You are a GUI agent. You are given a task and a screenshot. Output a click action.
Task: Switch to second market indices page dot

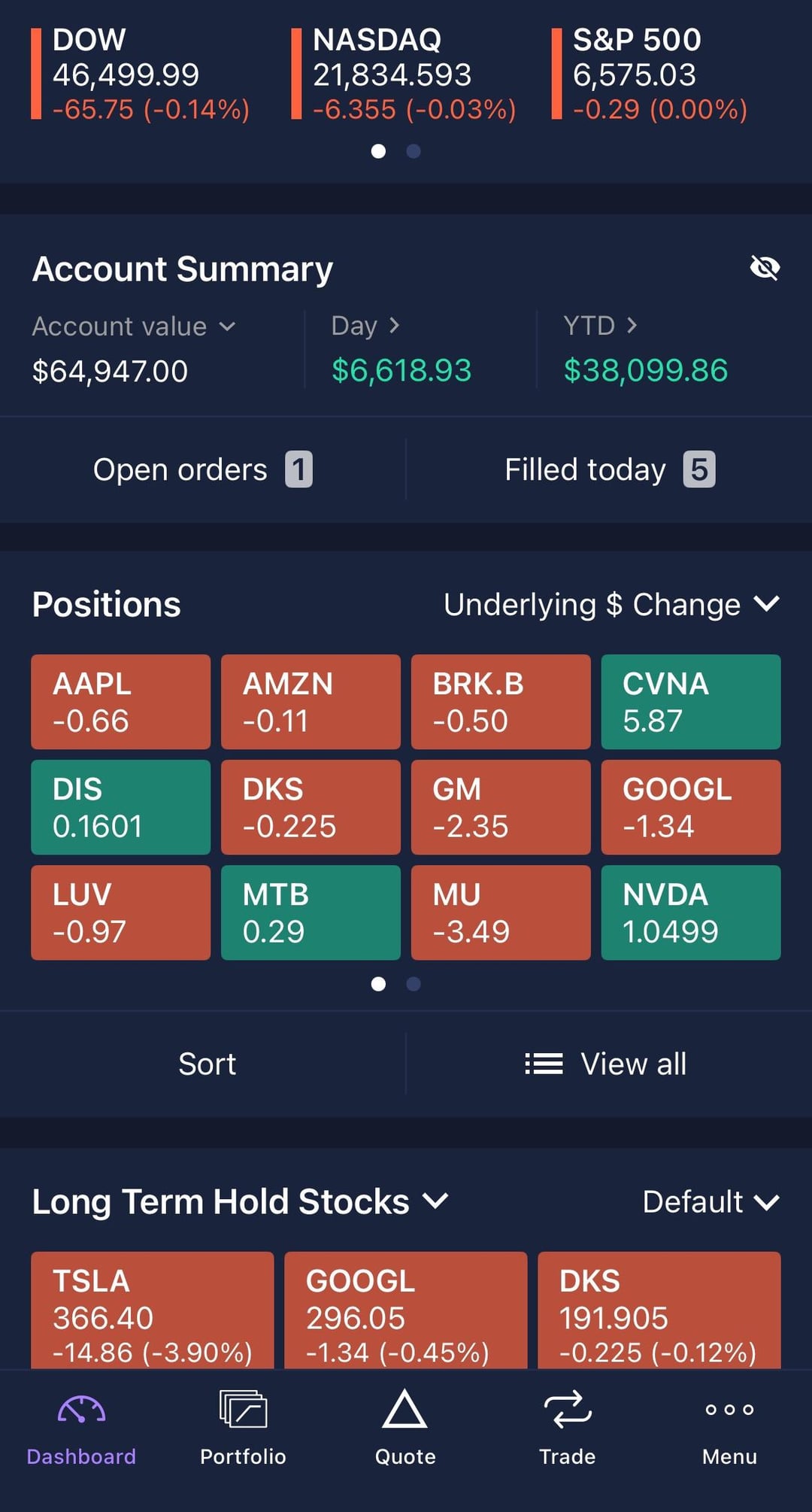(413, 151)
